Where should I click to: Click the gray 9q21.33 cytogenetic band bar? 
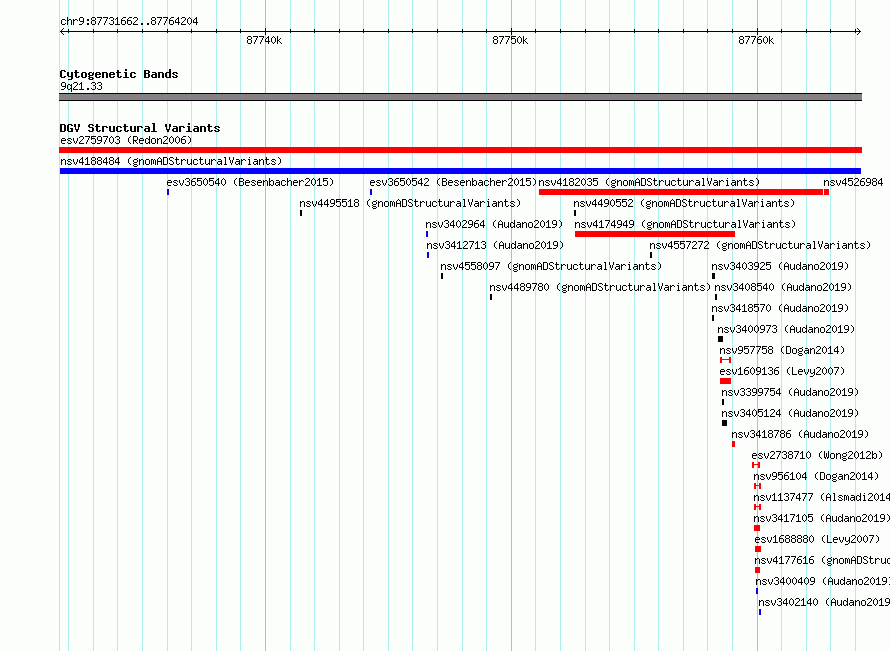coord(460,97)
